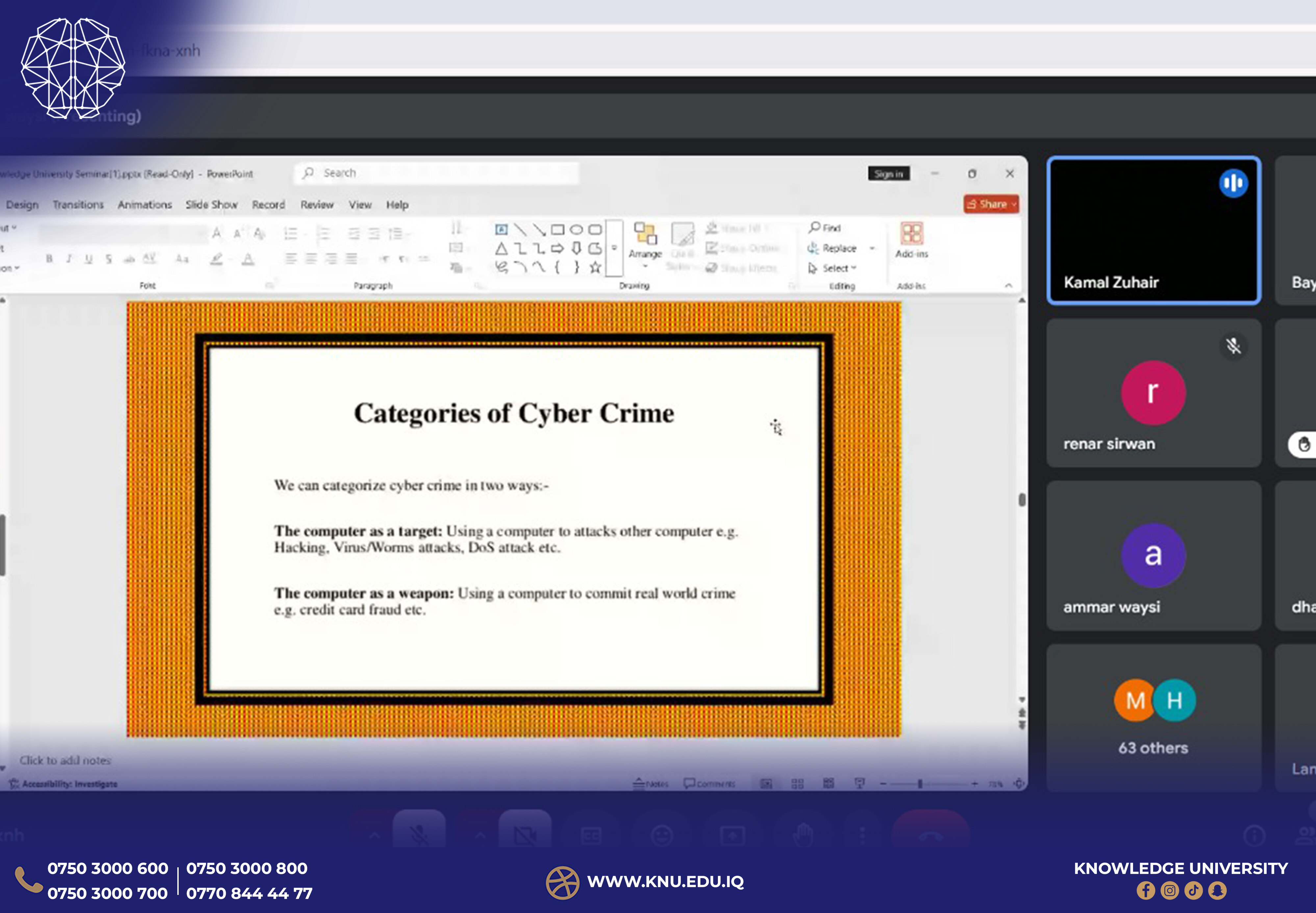
Task: Click Fit slide to window icon
Action: (x=1019, y=784)
